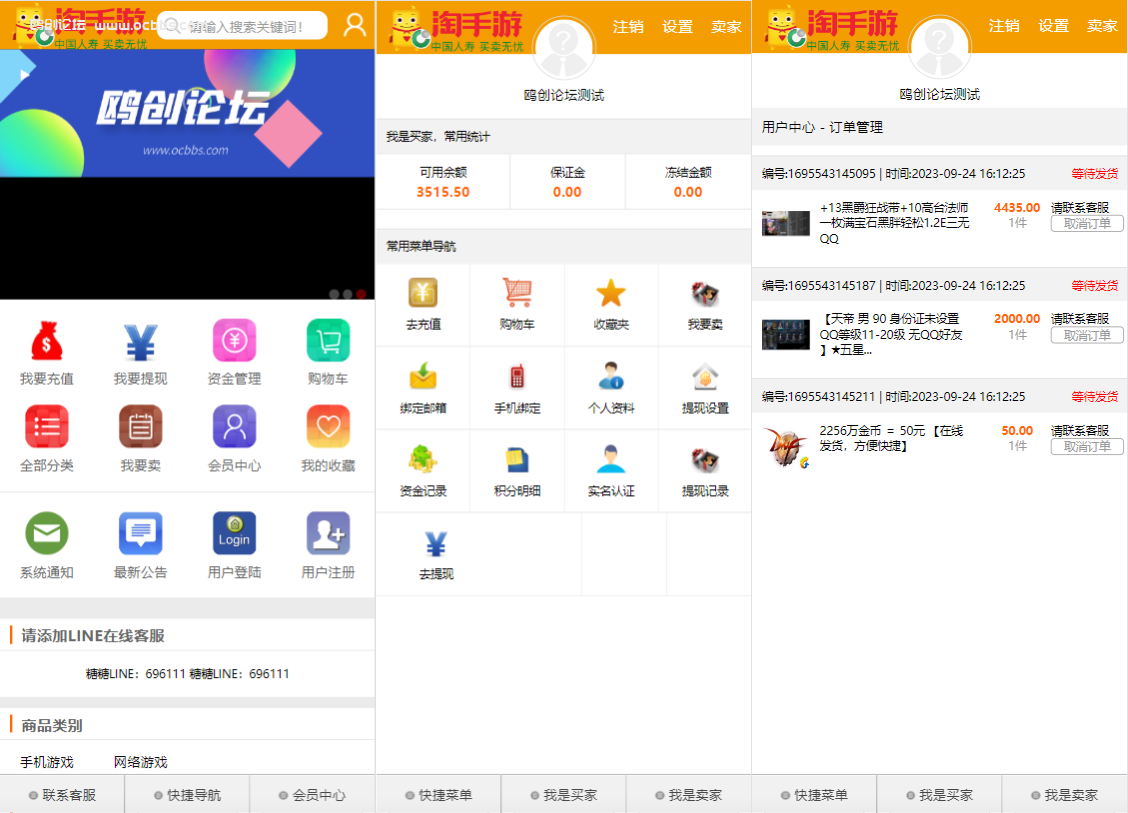Open 购物车 red cart icon in menu navigation
This screenshot has width=1128, height=813.
[517, 293]
